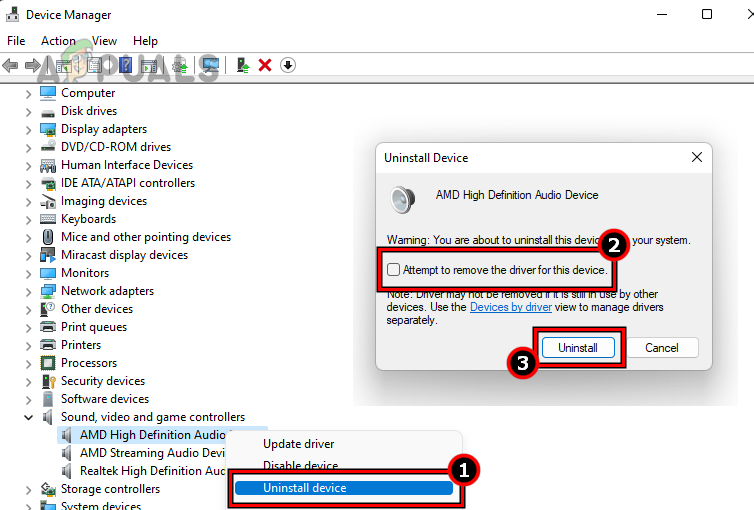Image resolution: width=754 pixels, height=510 pixels.
Task: Expand the Computer node
Action: coord(28,94)
